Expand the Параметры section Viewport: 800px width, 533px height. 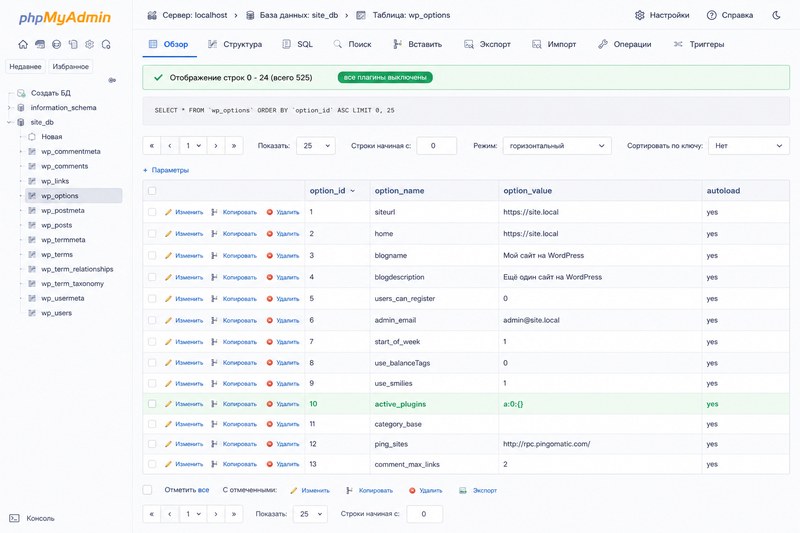(166, 170)
